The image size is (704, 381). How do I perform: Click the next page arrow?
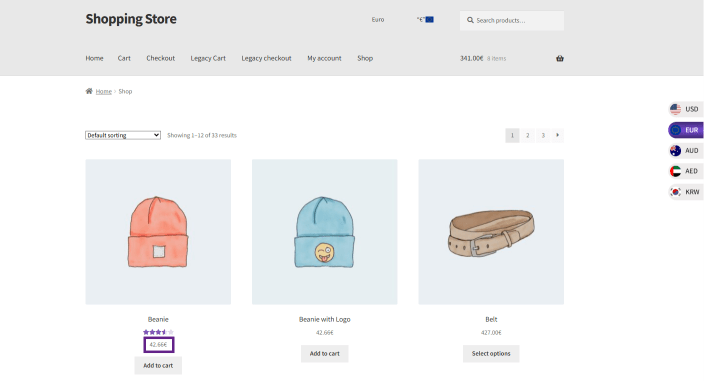(x=558, y=136)
